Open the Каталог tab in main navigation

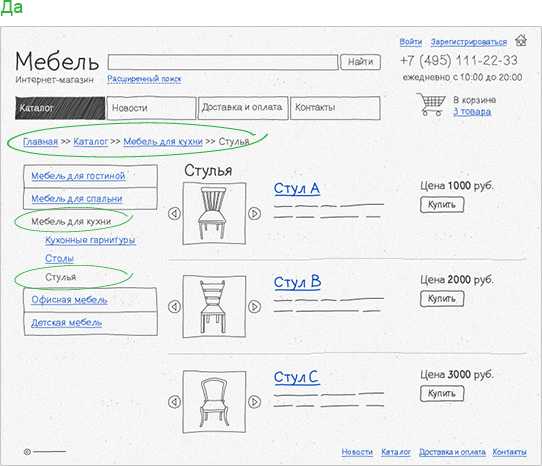point(60,108)
